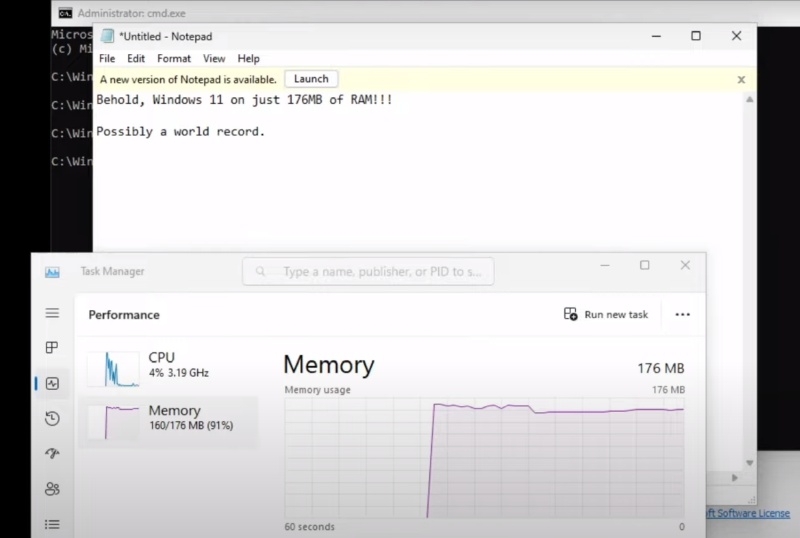Dismiss the Notepad new version banner
The width and height of the screenshot is (800, 538).
pos(741,79)
